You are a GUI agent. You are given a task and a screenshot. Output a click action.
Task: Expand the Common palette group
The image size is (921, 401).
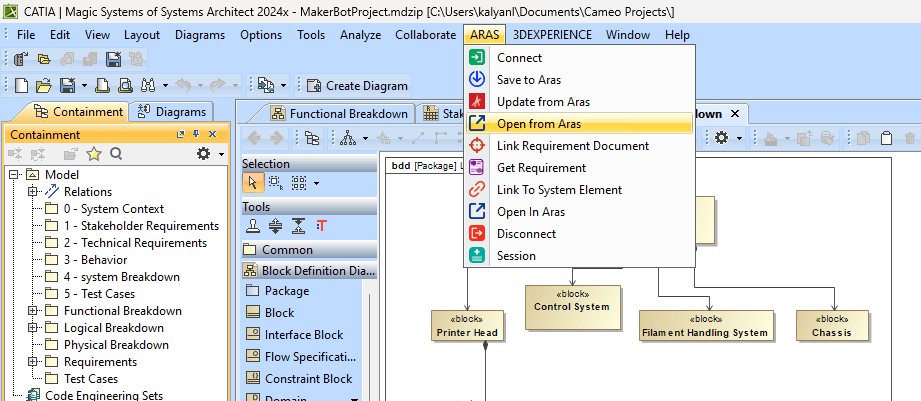point(309,250)
